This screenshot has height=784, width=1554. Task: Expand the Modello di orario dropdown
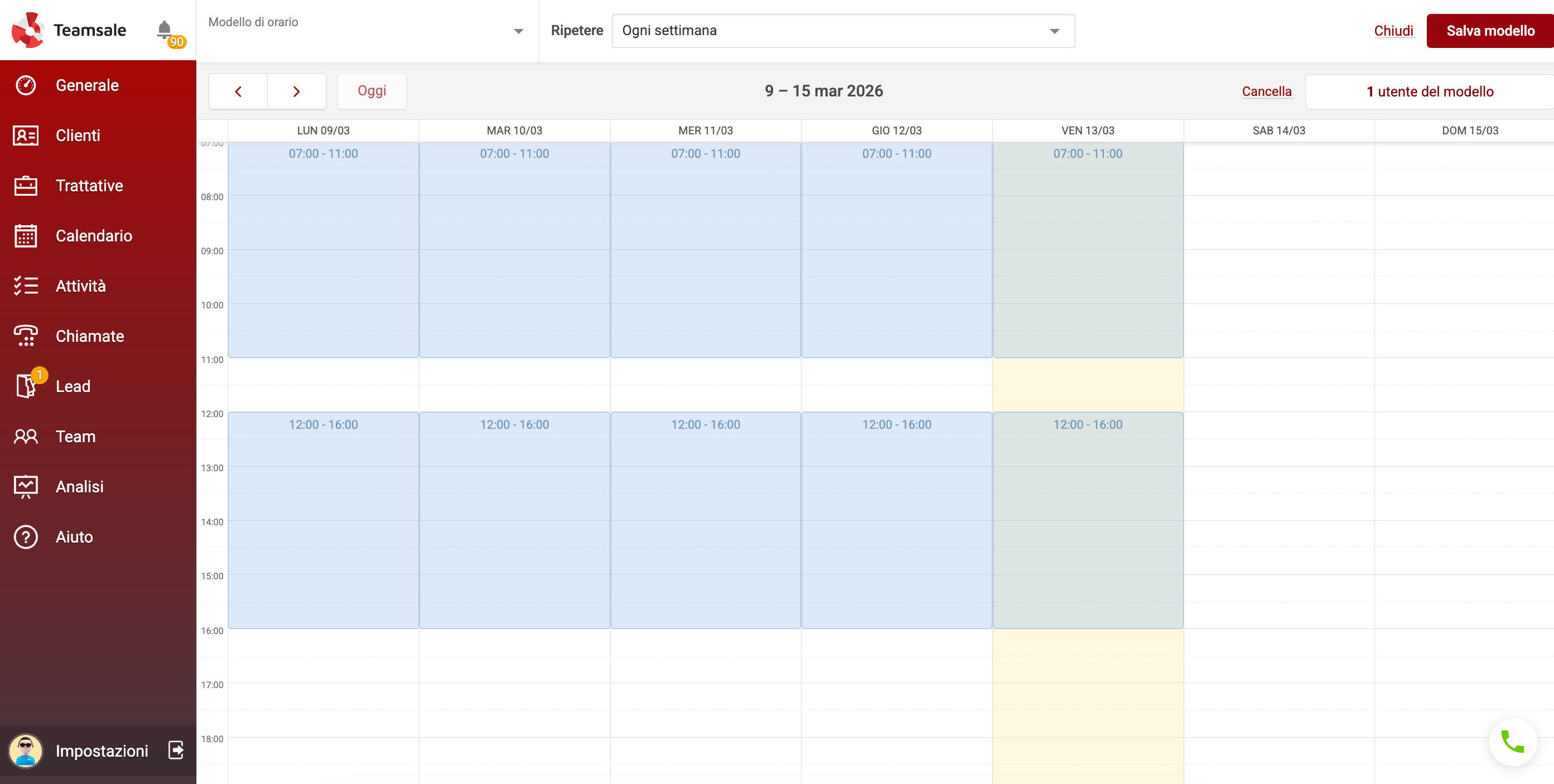click(x=518, y=31)
